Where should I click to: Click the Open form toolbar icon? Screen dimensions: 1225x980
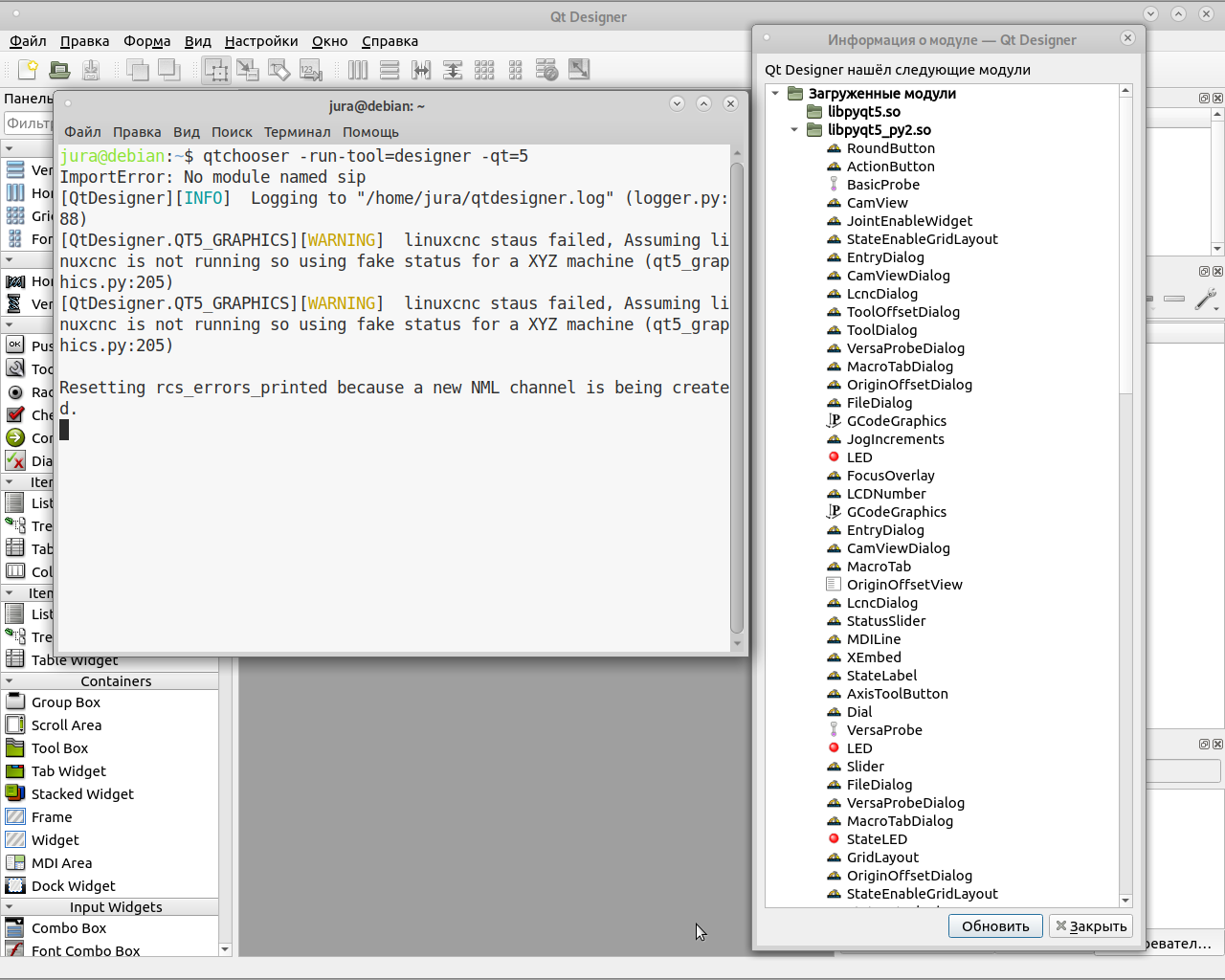pyautogui.click(x=59, y=69)
